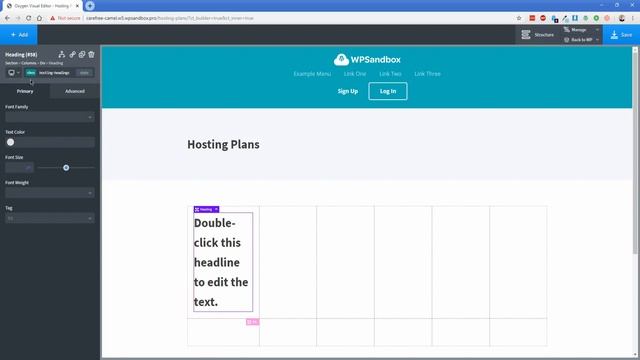Screen dimensions: 640x360
Task: Save the page with the Save button
Action: tap(621, 35)
